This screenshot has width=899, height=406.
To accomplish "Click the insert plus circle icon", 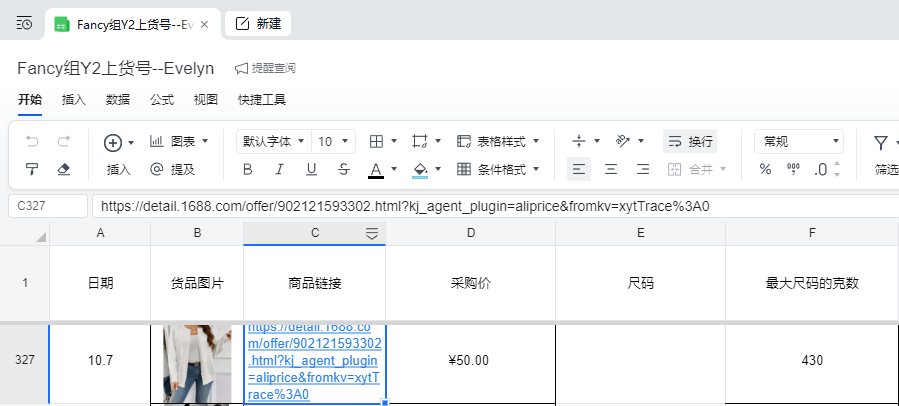I will click(113, 142).
